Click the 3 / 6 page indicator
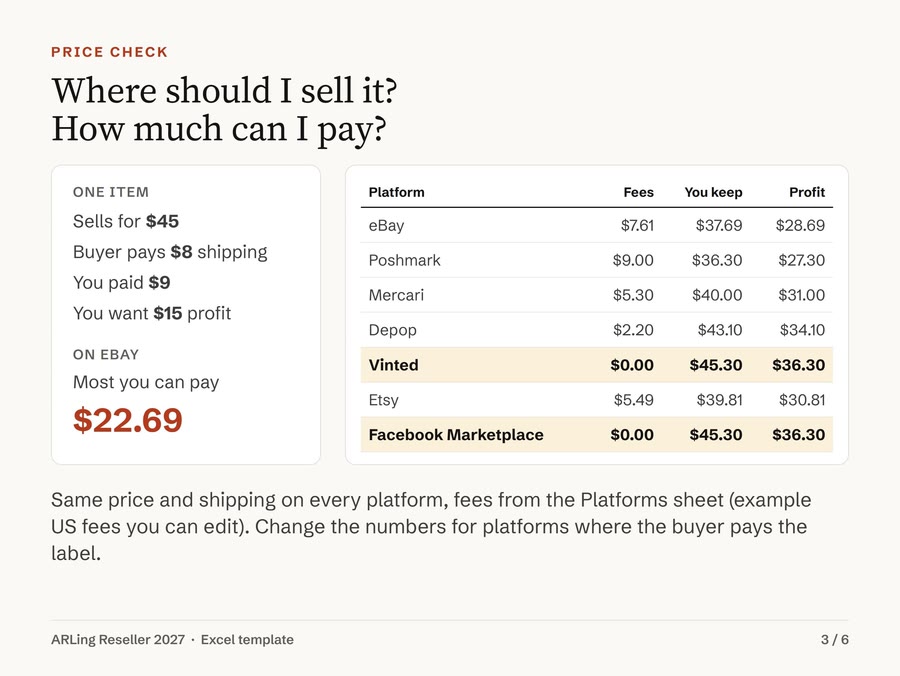 [835, 640]
